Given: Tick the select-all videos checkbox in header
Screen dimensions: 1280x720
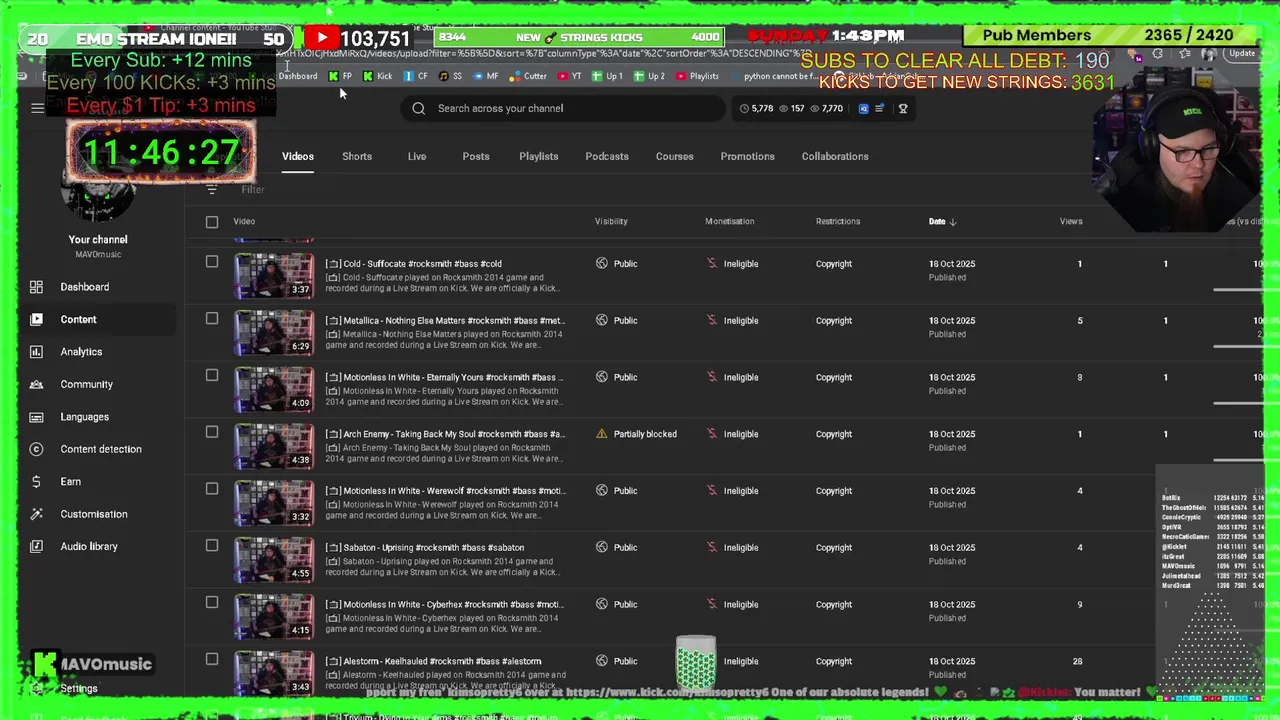Looking at the screenshot, I should [x=212, y=221].
